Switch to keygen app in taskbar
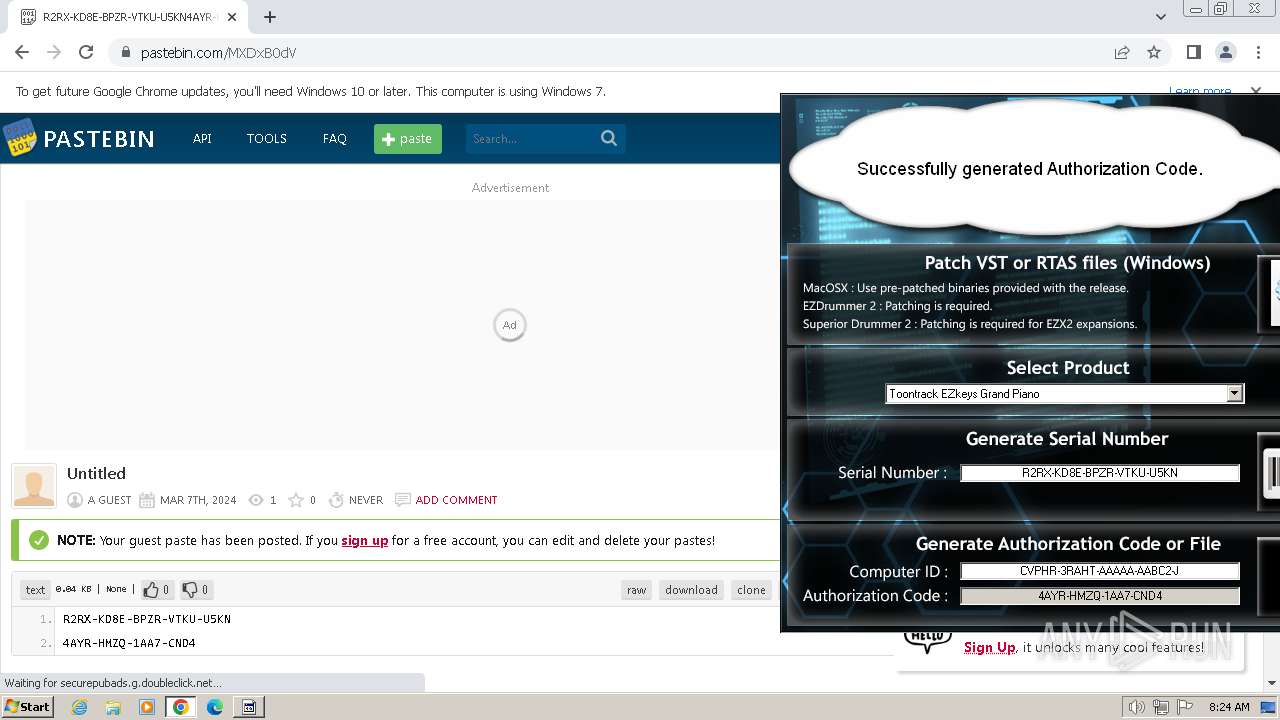Image resolution: width=1280 pixels, height=720 pixels. 249,707
